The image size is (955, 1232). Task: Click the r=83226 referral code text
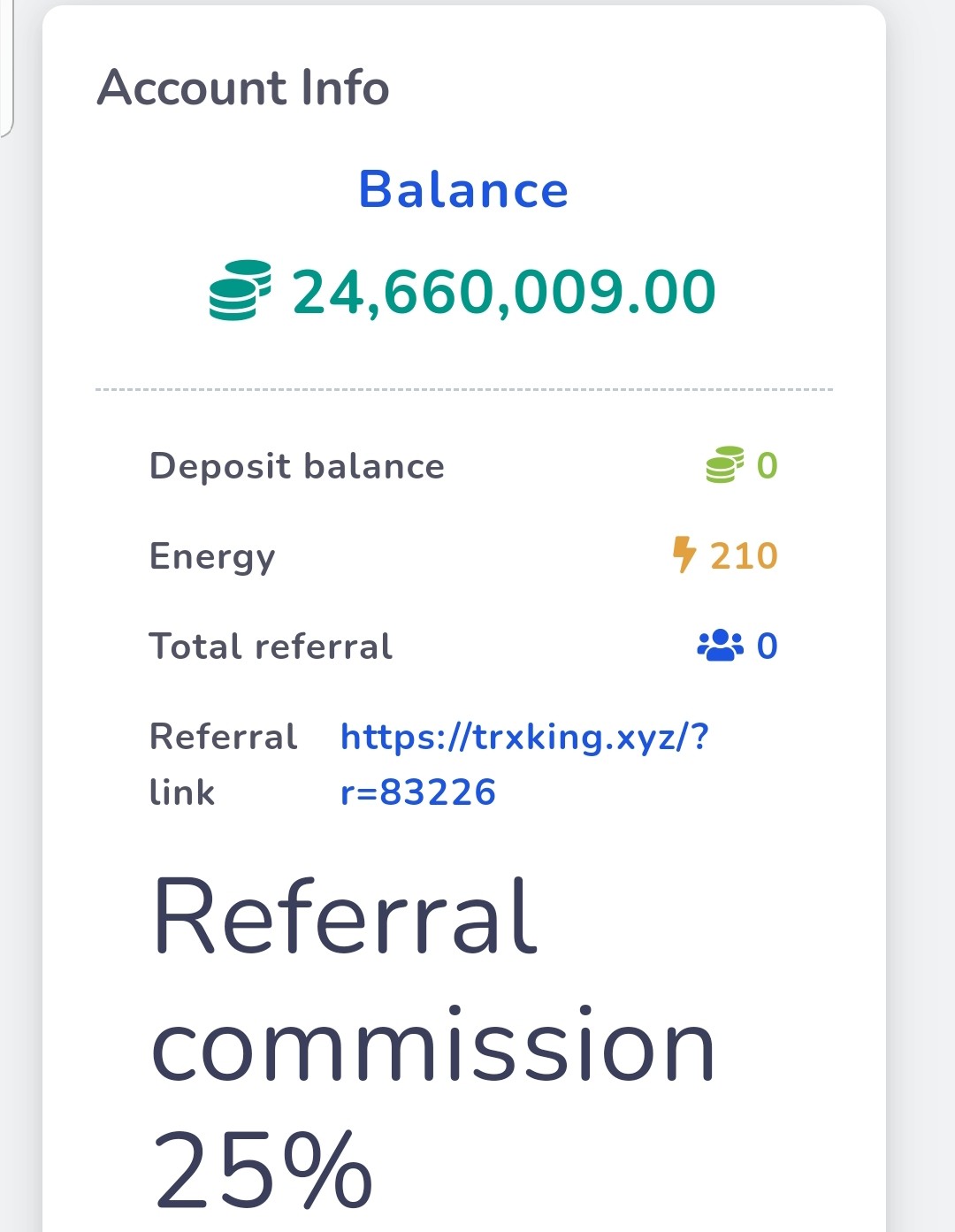(418, 792)
